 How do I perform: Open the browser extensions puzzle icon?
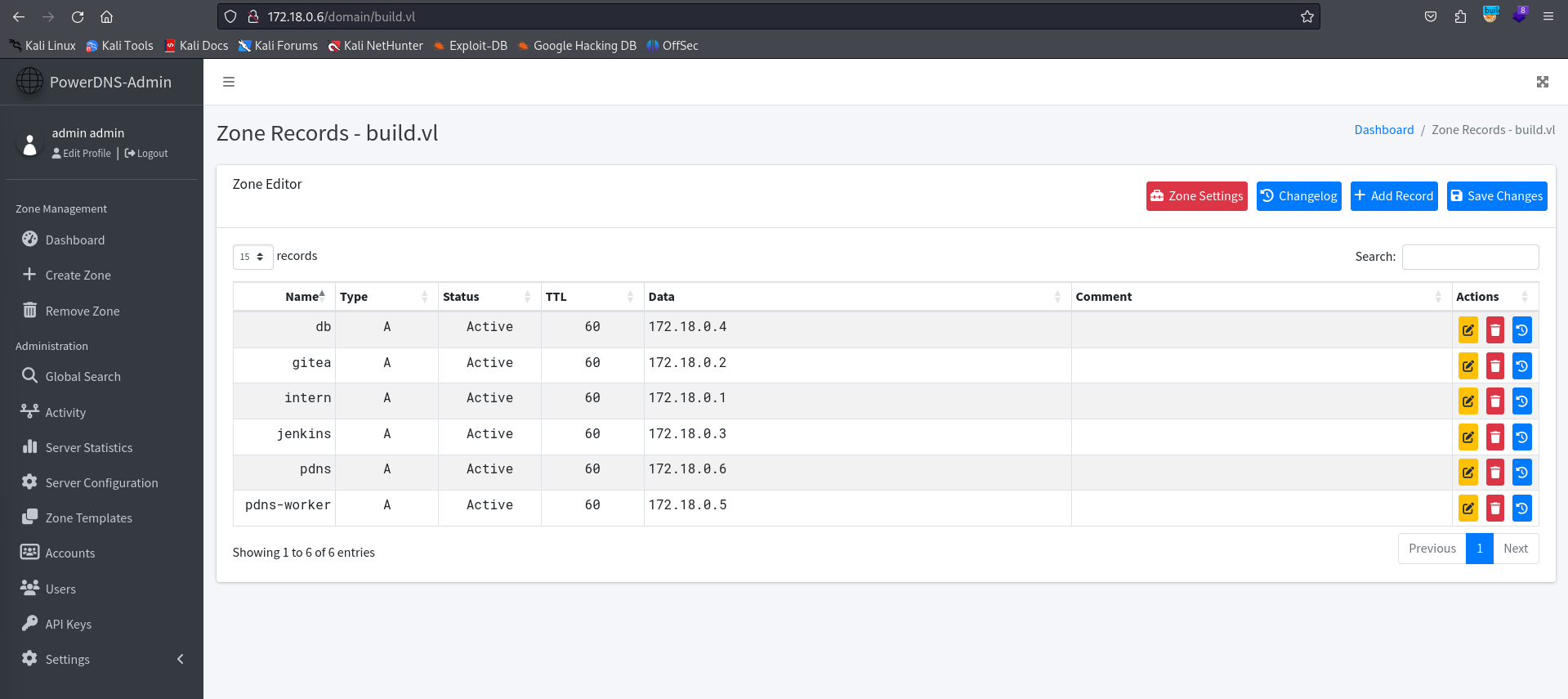point(1460,16)
